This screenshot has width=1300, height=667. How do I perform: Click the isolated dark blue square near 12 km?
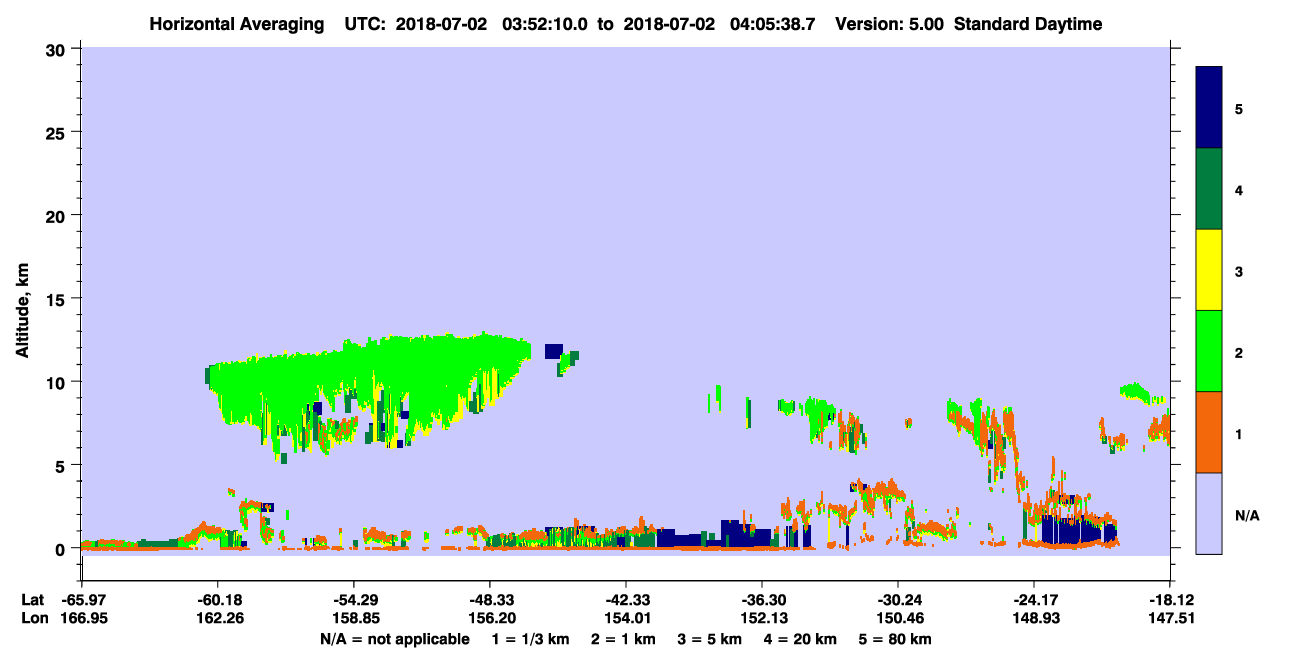pos(554,351)
